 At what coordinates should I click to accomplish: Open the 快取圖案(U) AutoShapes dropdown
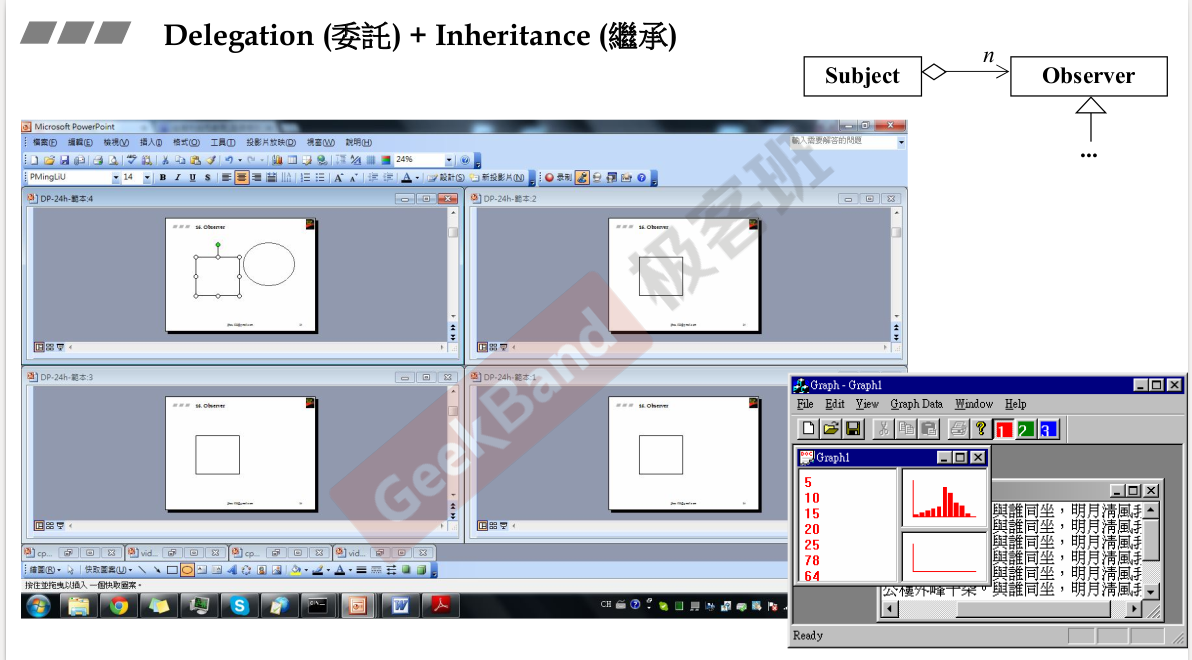coord(109,570)
